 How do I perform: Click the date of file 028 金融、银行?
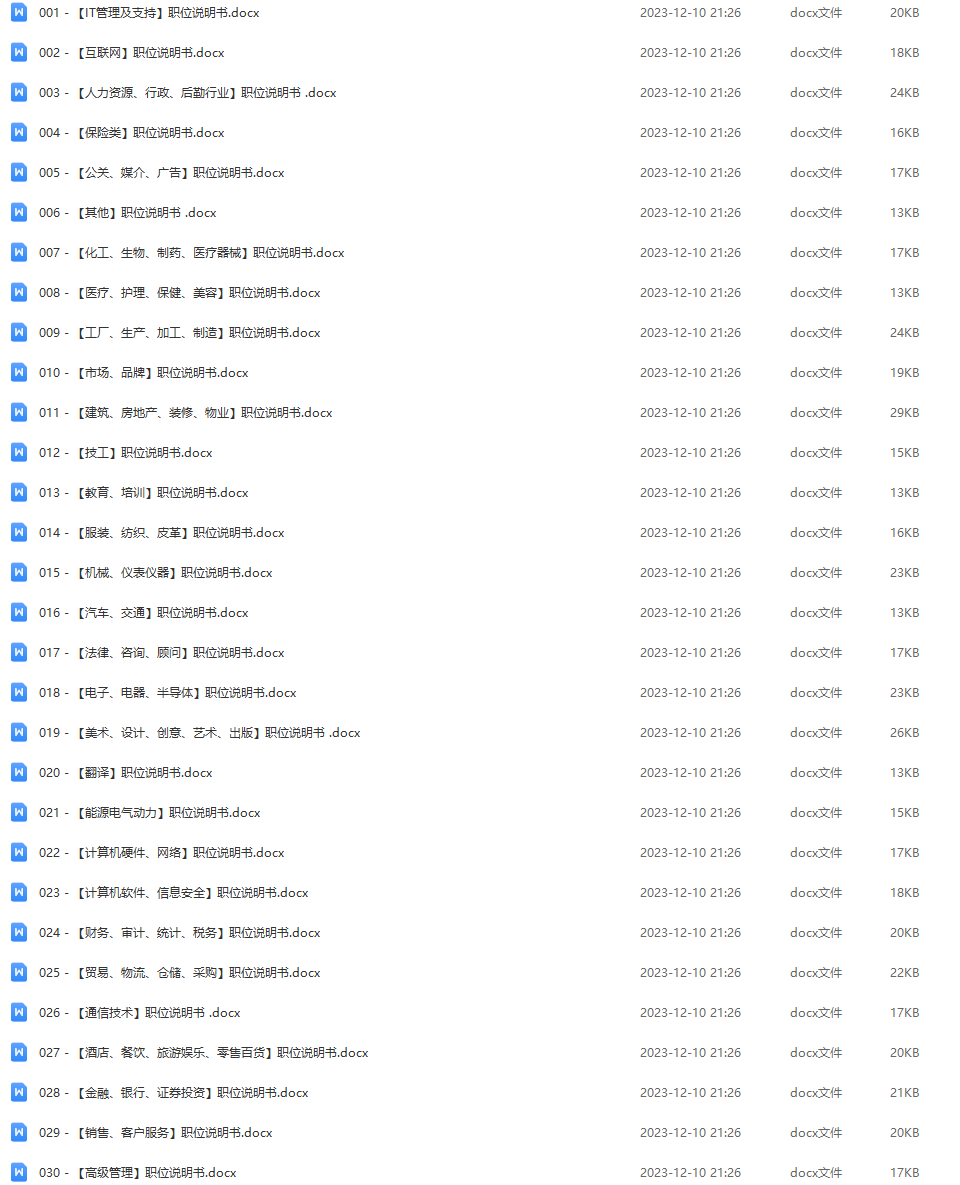(690, 1093)
